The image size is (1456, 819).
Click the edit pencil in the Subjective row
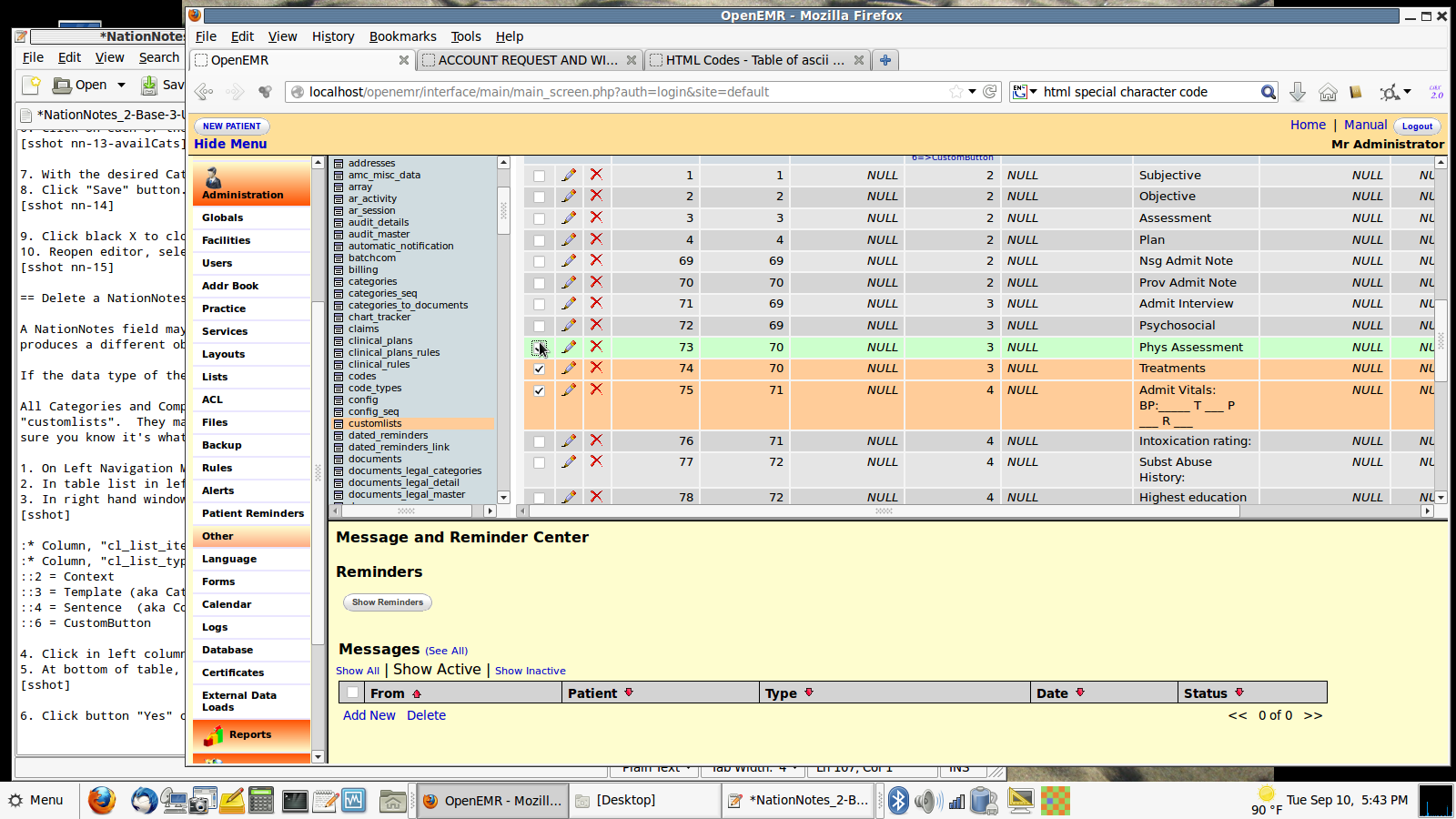tap(569, 175)
